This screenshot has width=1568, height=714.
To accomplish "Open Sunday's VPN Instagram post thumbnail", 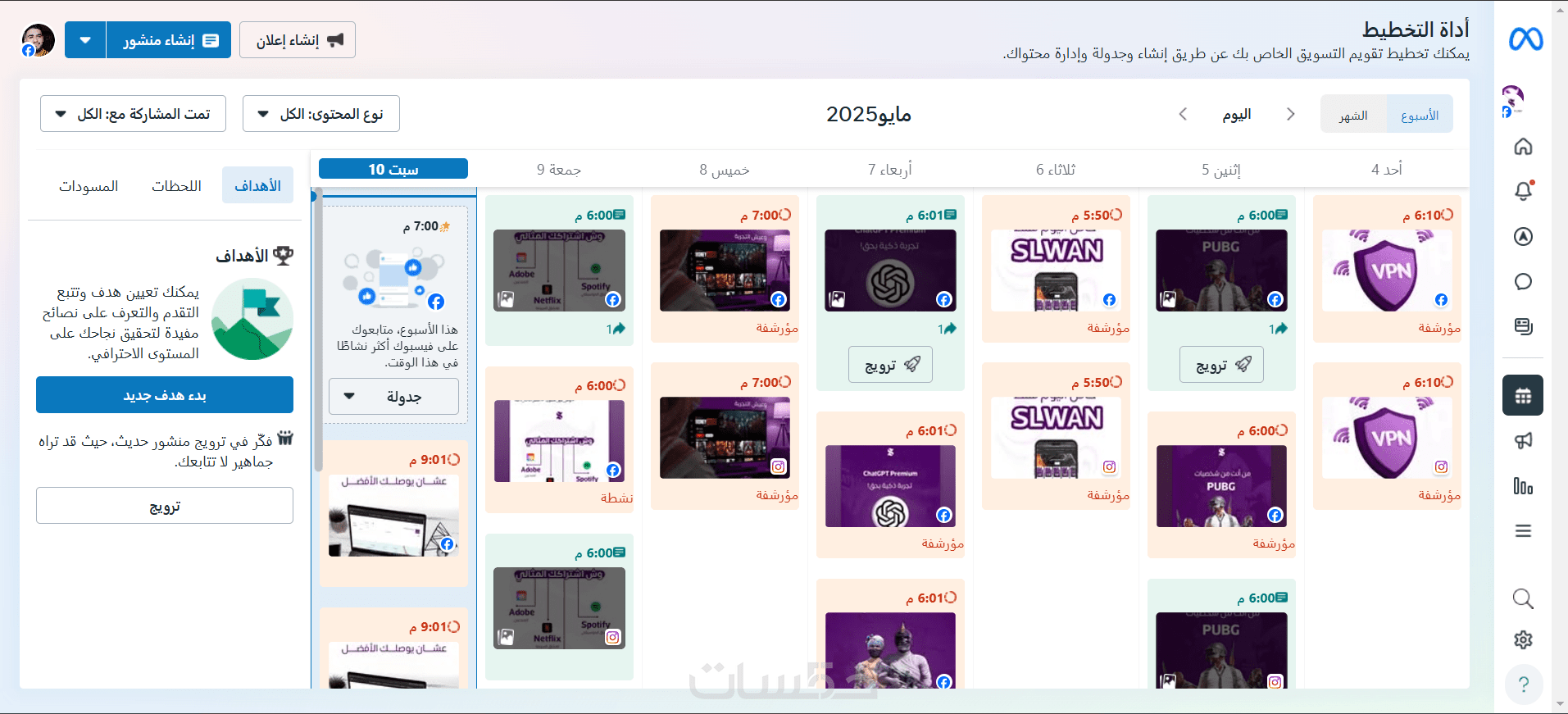I will click(1387, 438).
